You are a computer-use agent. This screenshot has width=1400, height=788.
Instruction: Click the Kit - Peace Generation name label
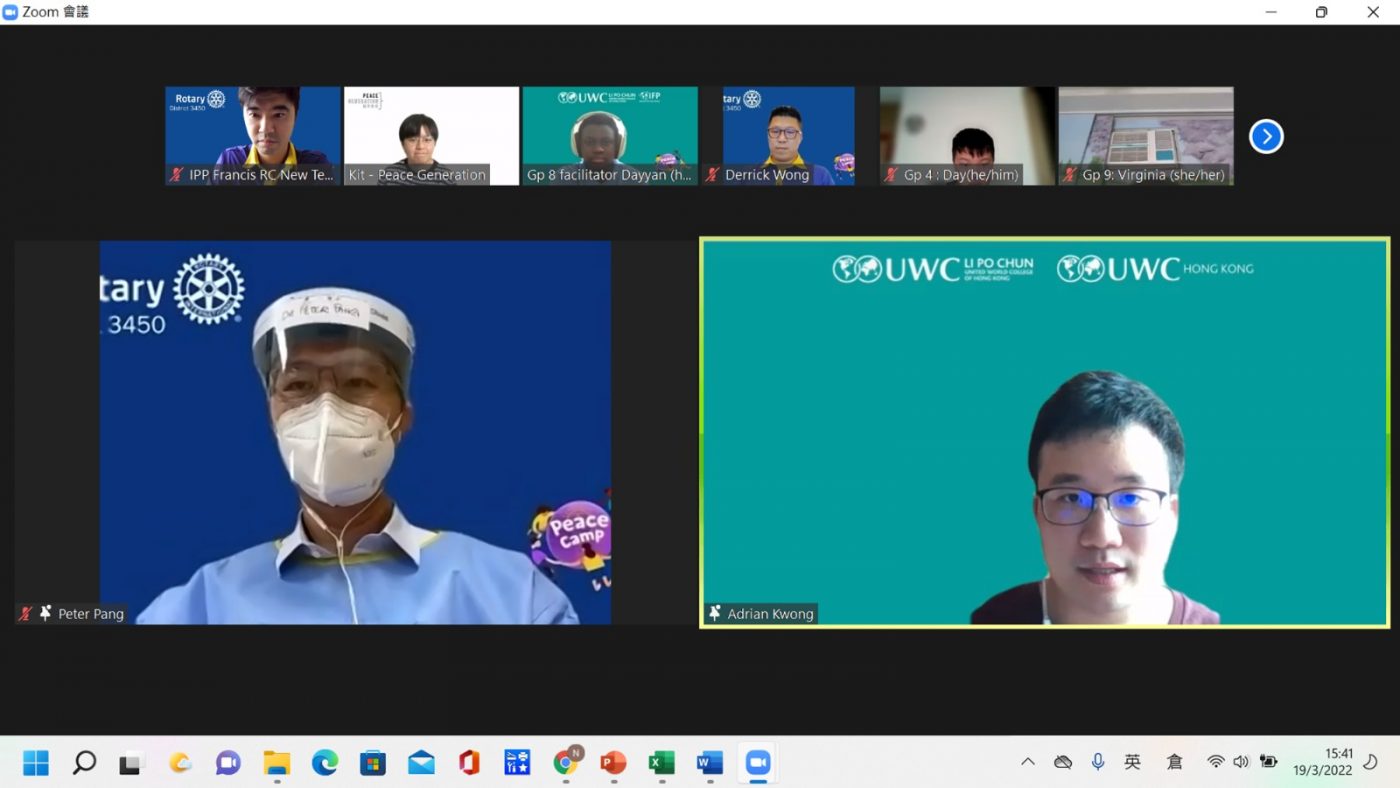pos(417,174)
